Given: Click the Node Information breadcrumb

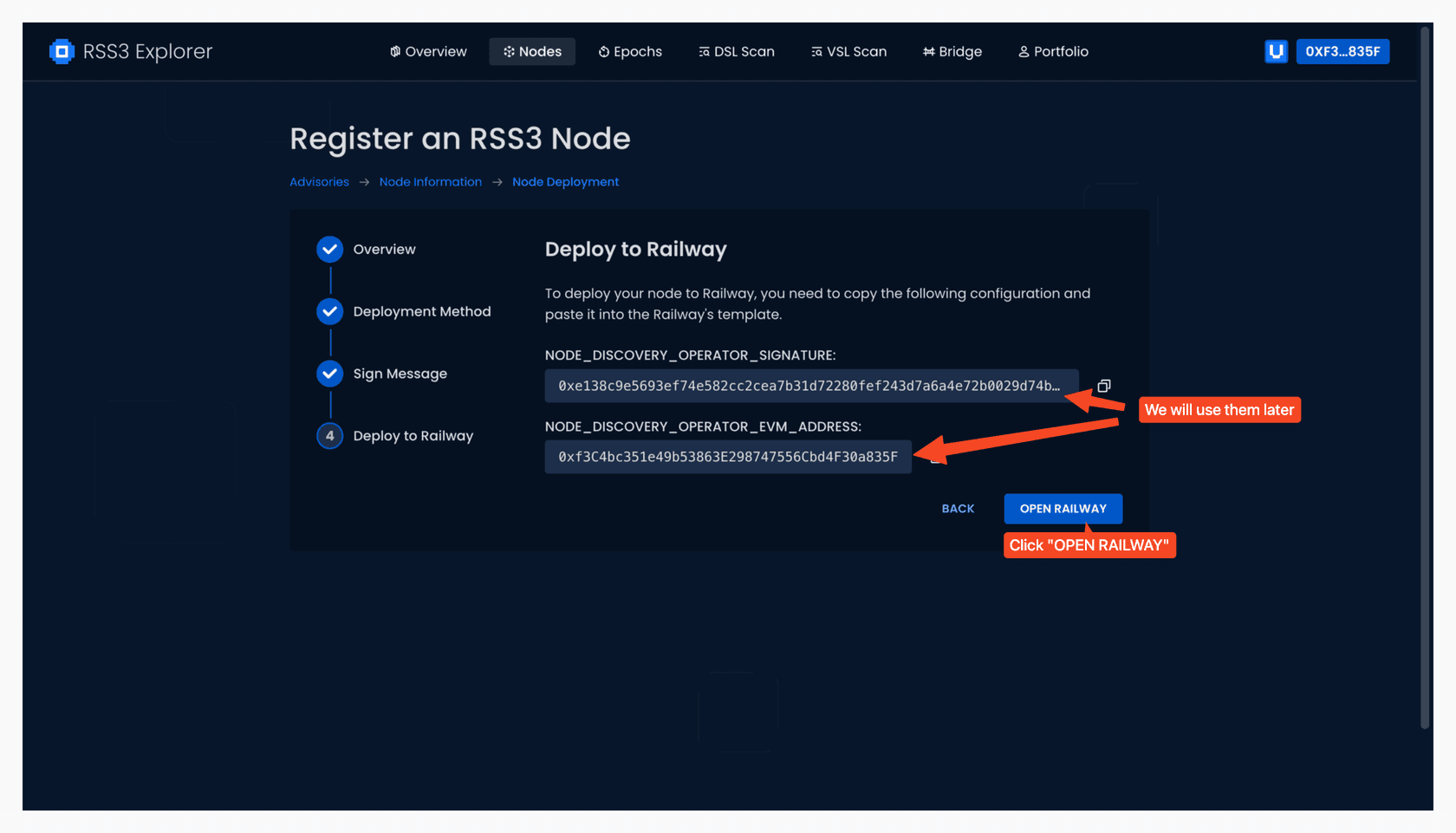Looking at the screenshot, I should [x=431, y=182].
